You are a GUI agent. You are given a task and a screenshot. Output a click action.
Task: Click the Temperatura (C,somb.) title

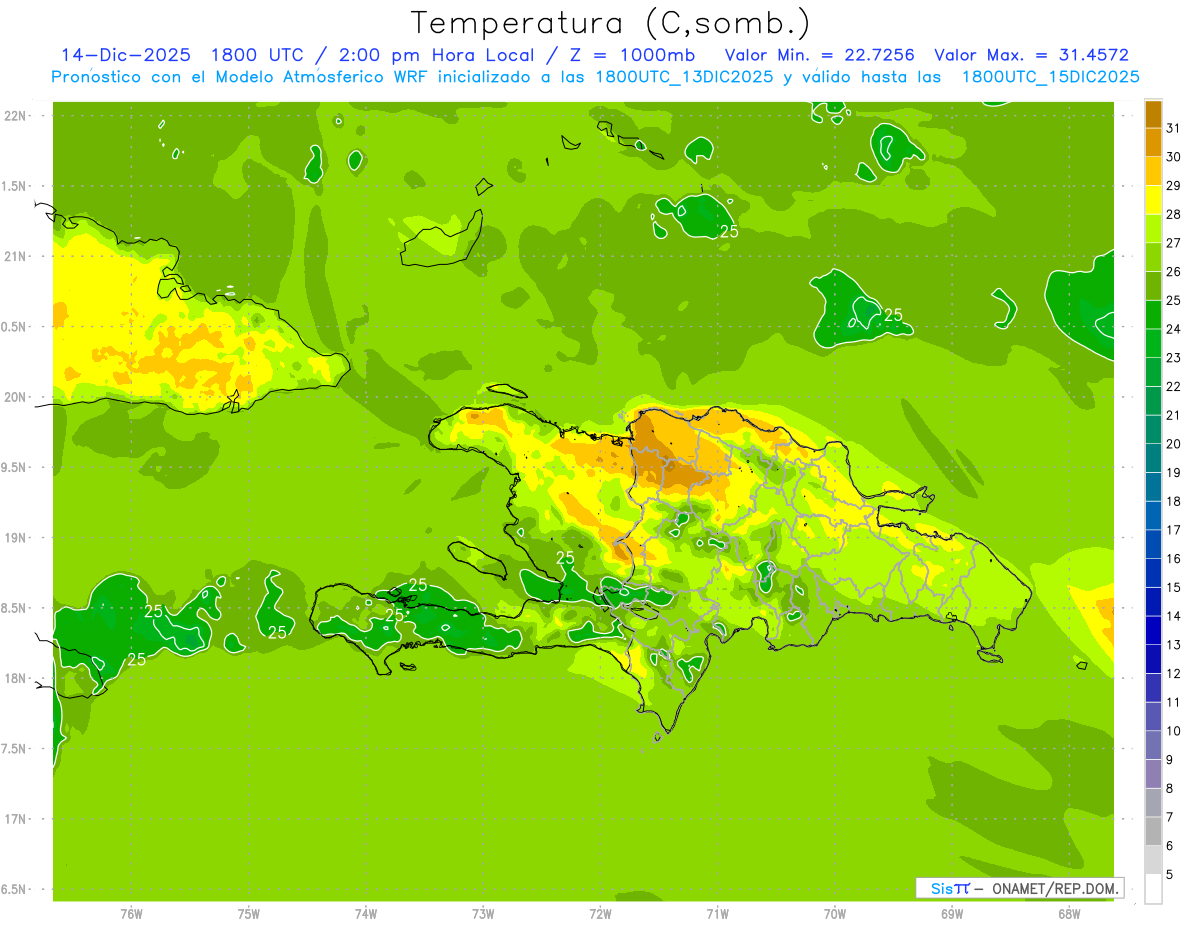(x=611, y=22)
